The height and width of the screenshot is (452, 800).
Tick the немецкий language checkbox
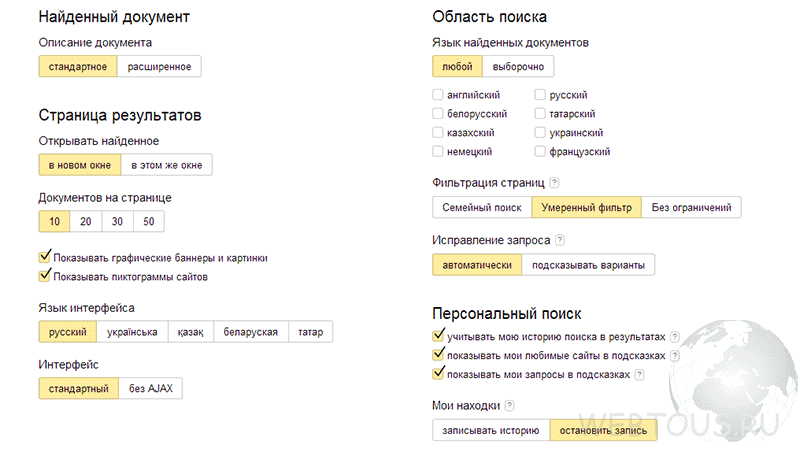coord(438,151)
